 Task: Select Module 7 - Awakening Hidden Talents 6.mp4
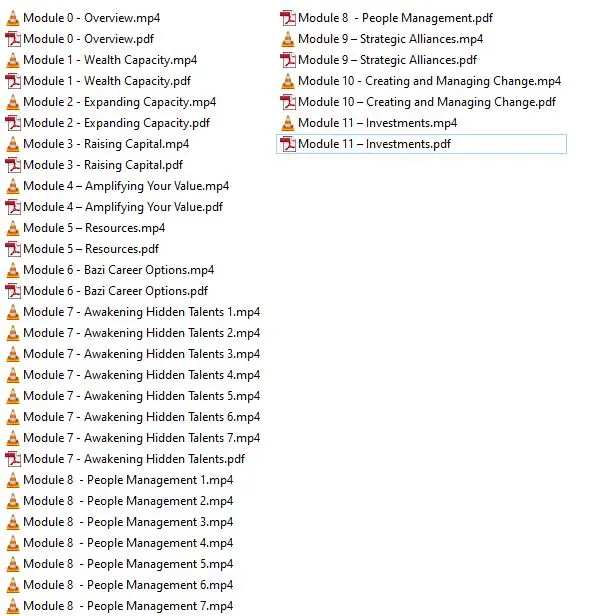click(x=133, y=417)
